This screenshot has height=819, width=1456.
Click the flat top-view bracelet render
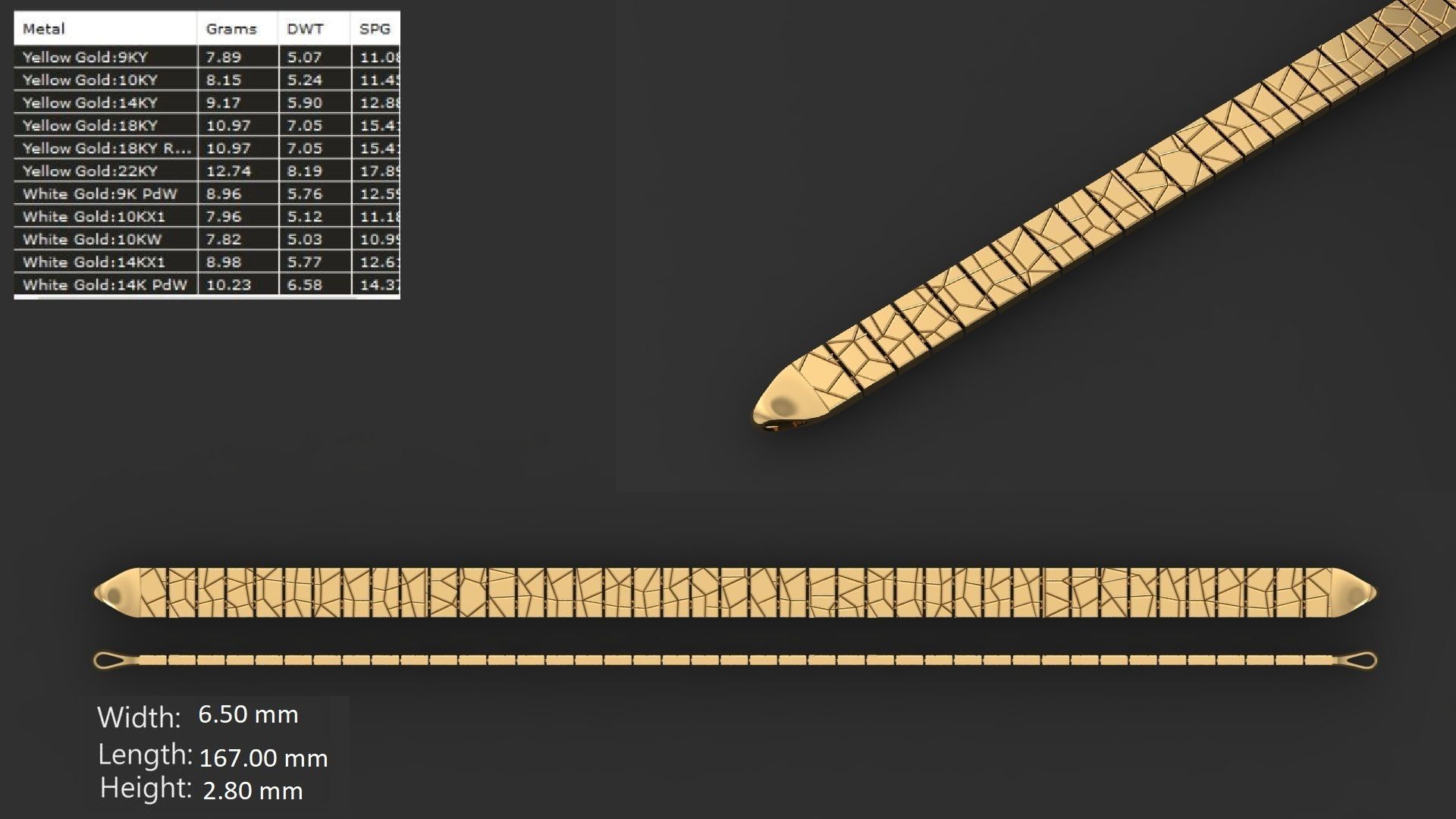click(x=734, y=592)
